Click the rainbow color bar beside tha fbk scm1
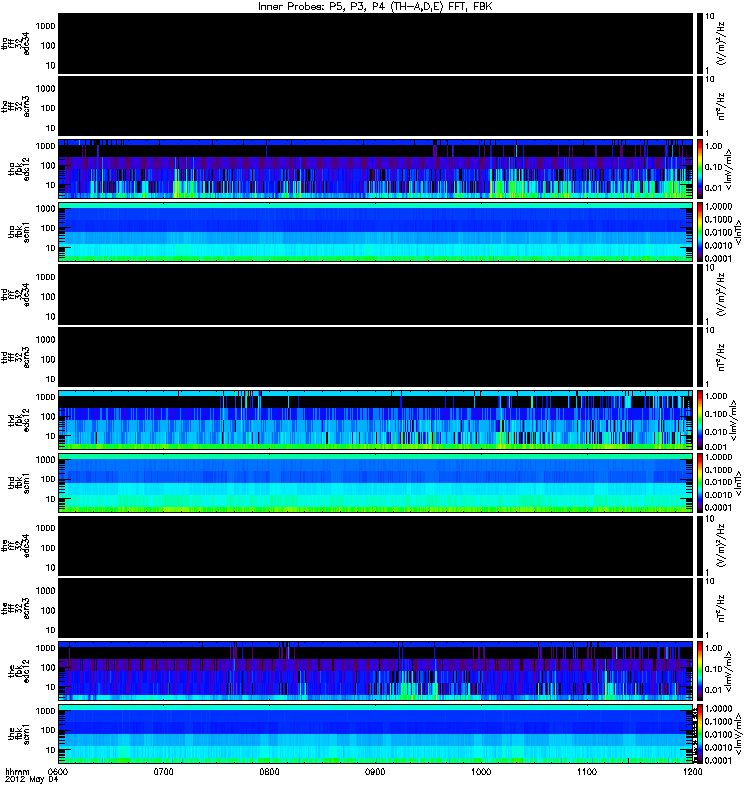750x800 pixels. (x=700, y=232)
